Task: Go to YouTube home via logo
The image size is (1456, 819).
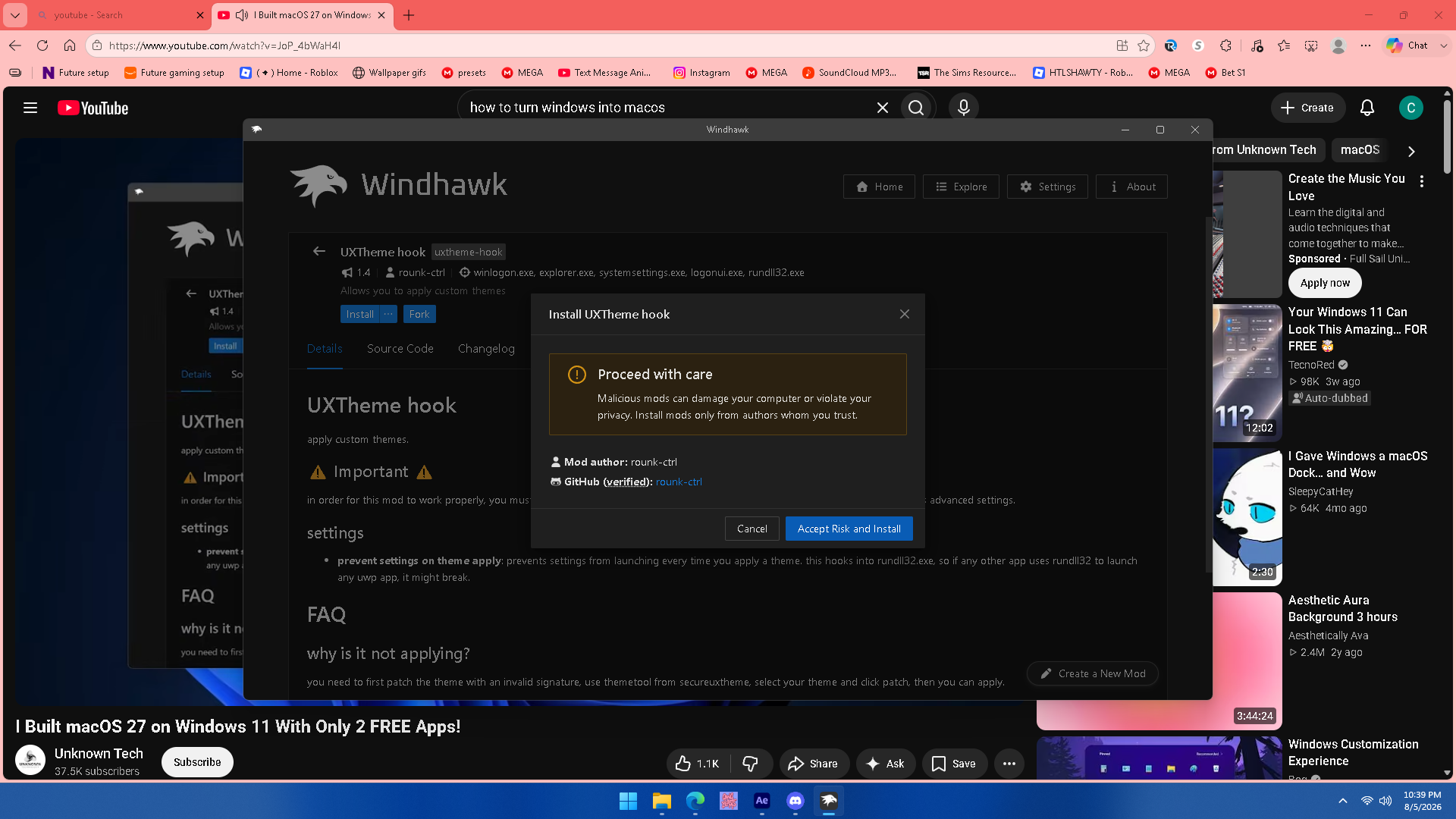Action: click(93, 108)
